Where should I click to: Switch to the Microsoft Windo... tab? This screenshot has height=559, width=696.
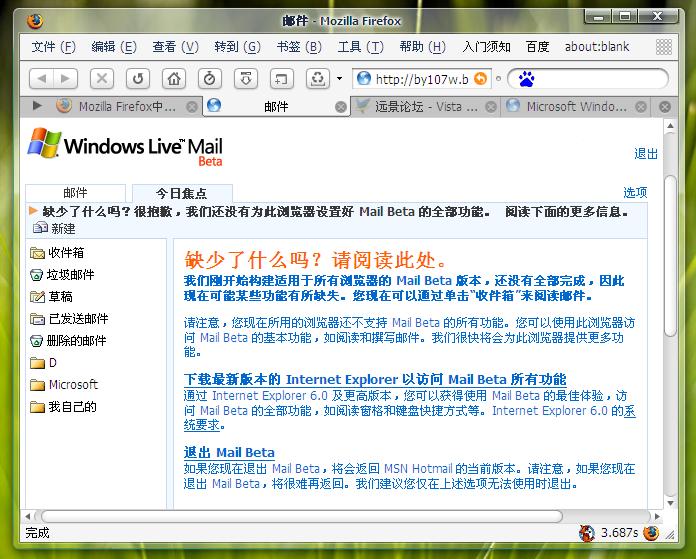click(575, 107)
